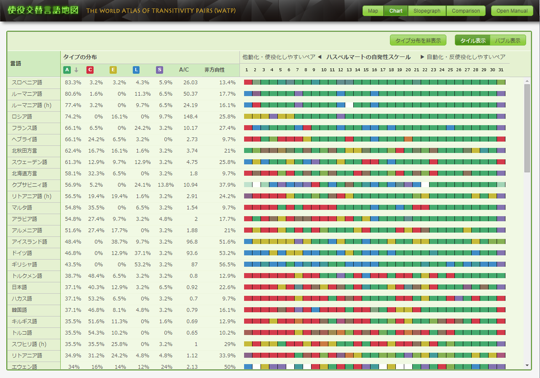Sort by blue L type icon
Viewport: 540px width, 378px height.
[x=136, y=70]
